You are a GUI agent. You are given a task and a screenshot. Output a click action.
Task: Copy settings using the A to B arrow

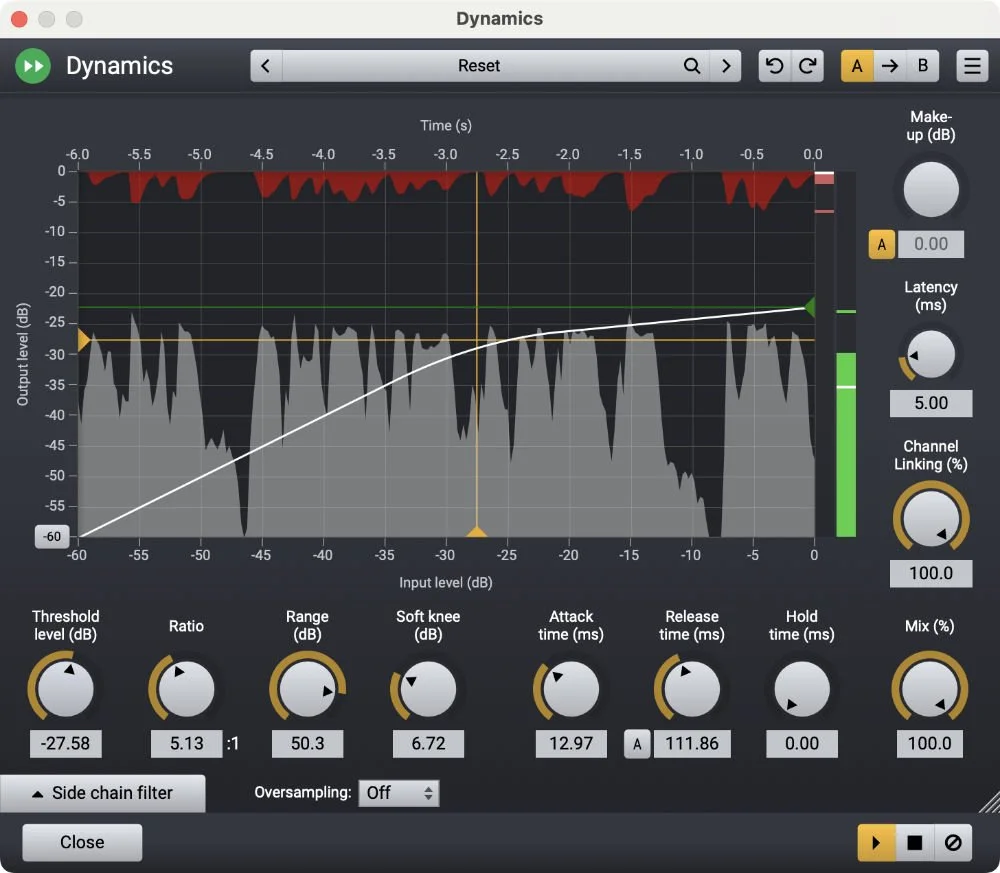click(x=889, y=65)
